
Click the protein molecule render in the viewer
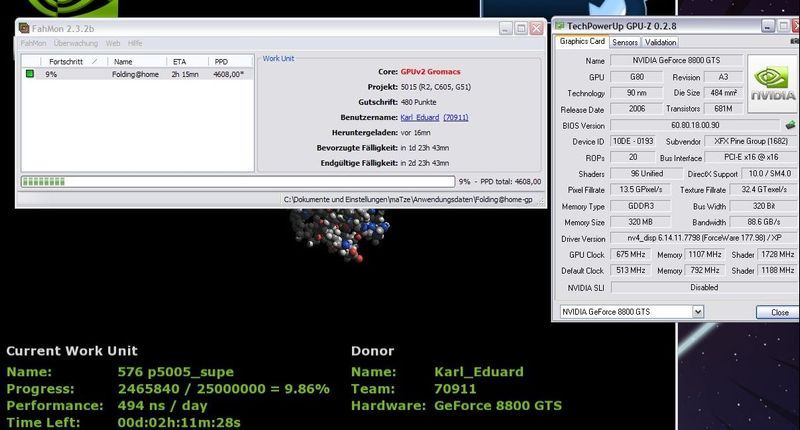(x=340, y=235)
